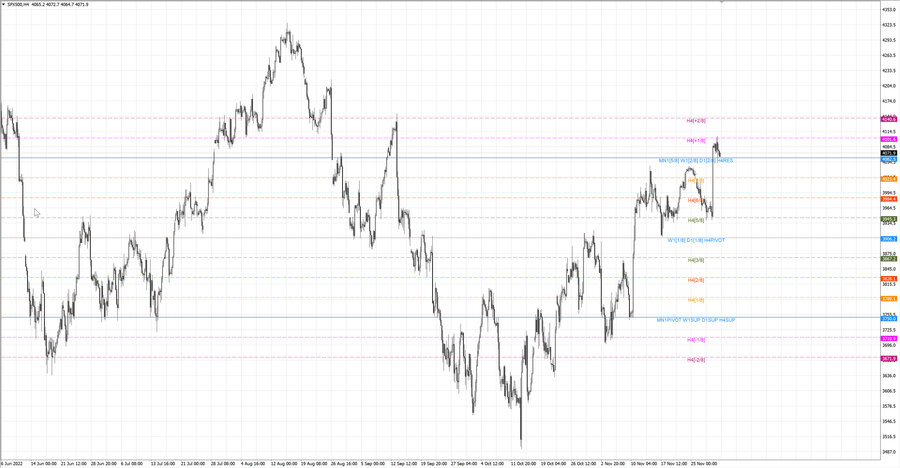Click the 4240.6 purple price tag

pyautogui.click(x=889, y=119)
